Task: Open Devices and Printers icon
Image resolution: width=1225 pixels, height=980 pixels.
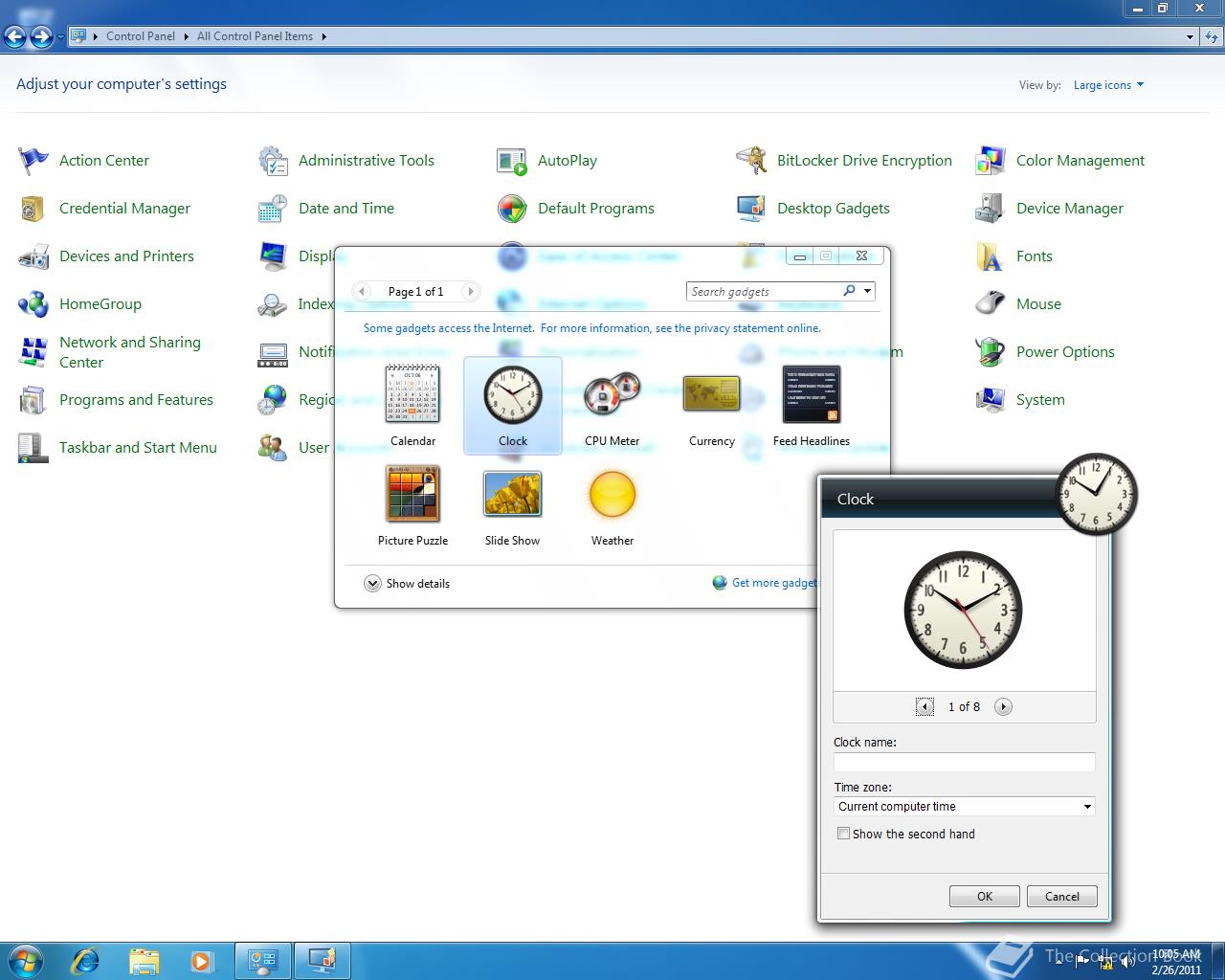Action: click(33, 256)
